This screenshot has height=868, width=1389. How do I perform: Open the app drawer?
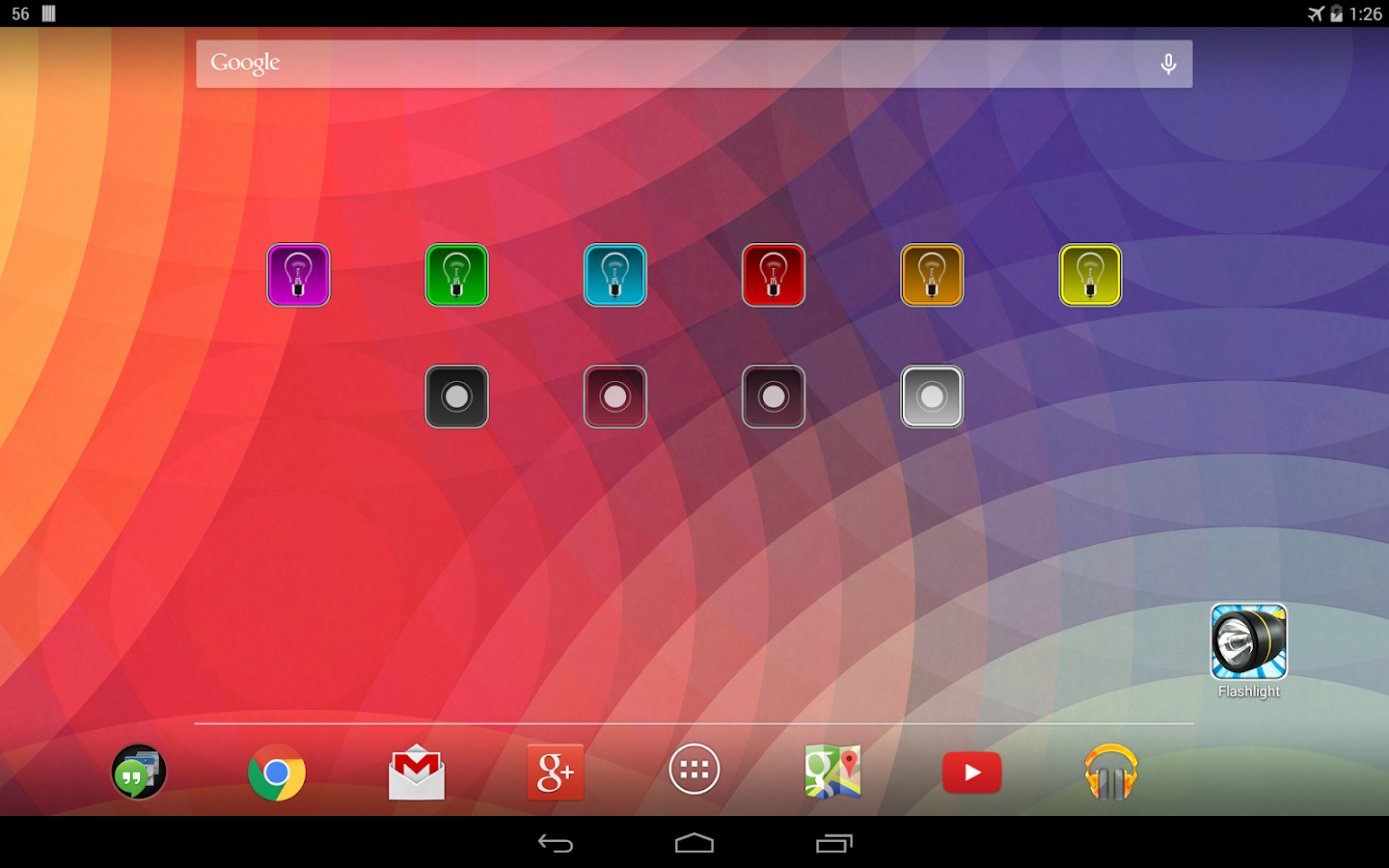[694, 770]
